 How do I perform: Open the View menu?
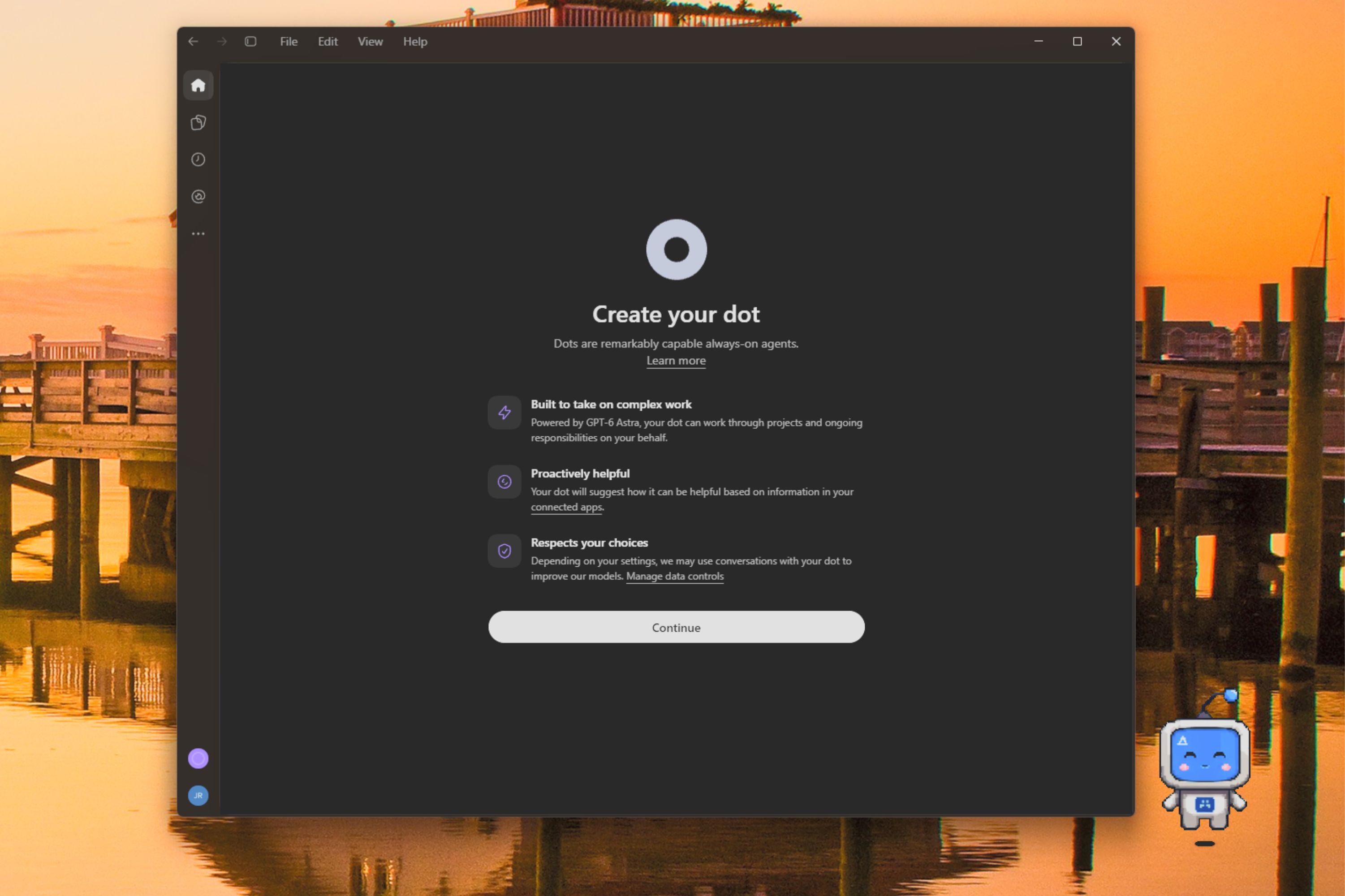[370, 41]
